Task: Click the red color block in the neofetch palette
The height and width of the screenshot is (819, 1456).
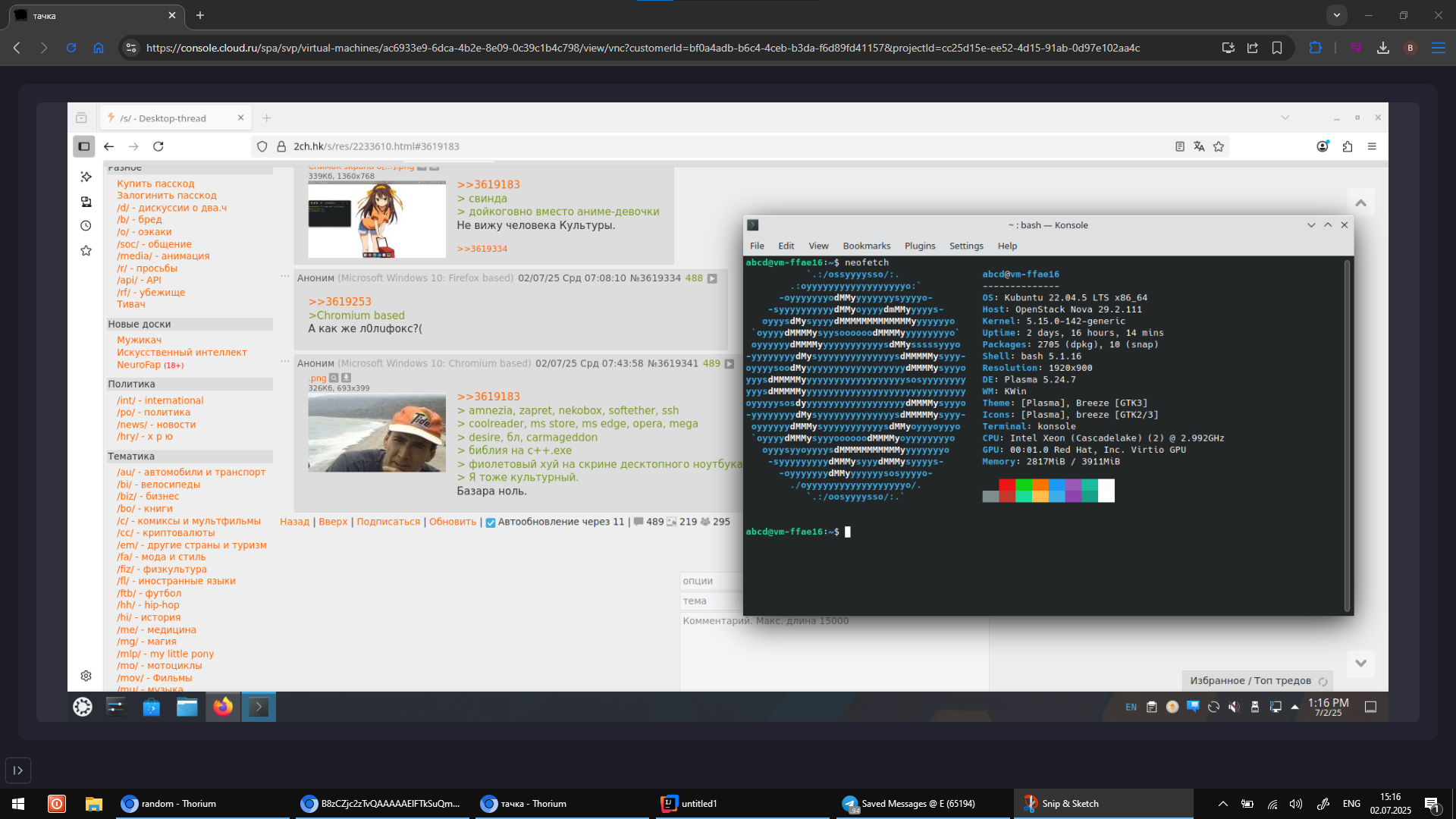Action: (x=1006, y=485)
